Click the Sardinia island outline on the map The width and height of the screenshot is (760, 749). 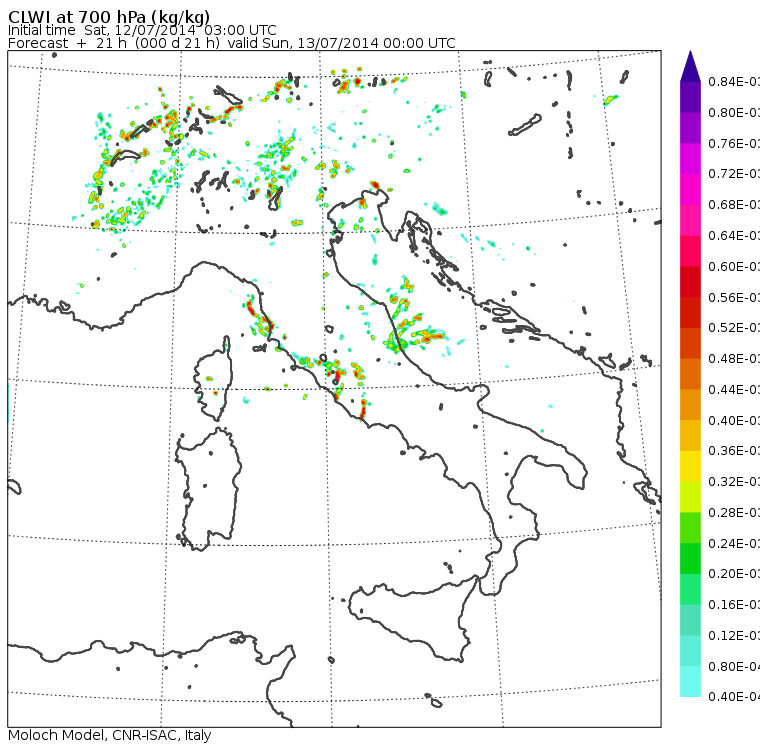pos(208,489)
